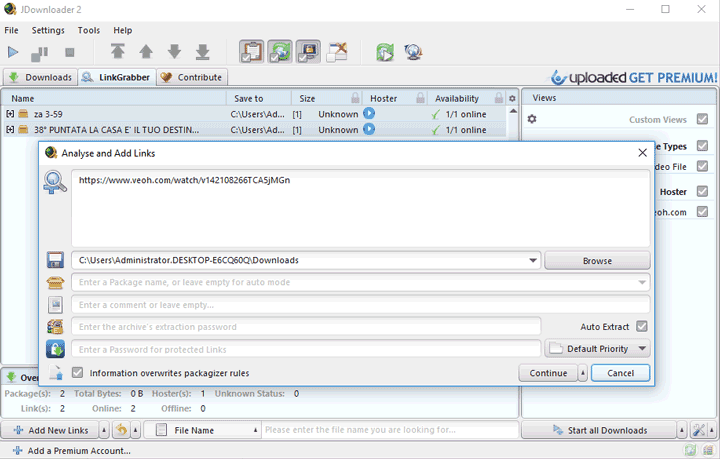This screenshot has height=459, width=720.
Task: Open the save path dropdown arrow
Action: [533, 260]
